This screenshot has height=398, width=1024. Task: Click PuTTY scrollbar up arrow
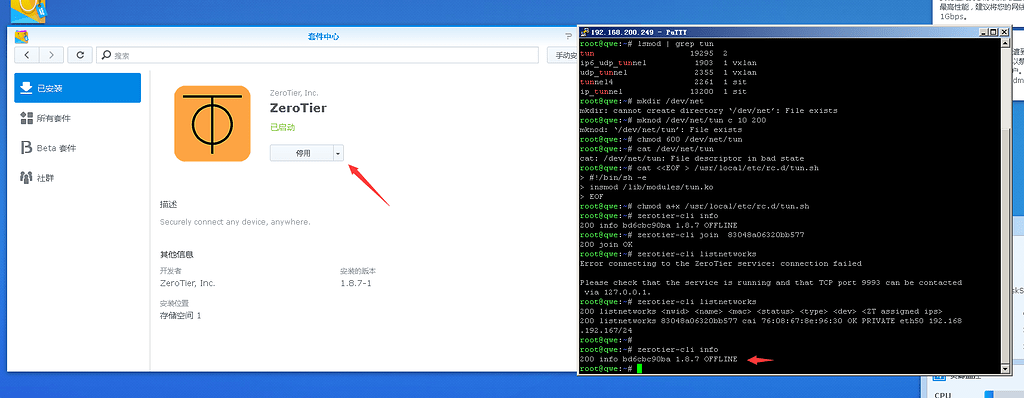(1005, 42)
